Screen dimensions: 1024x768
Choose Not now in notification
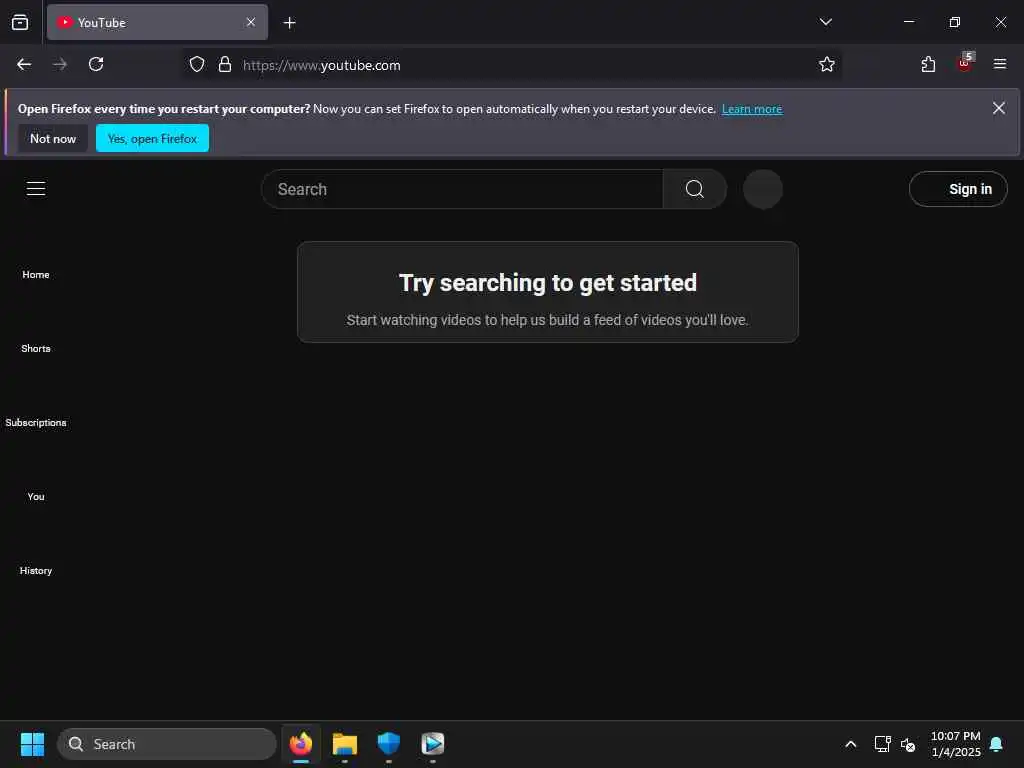53,138
